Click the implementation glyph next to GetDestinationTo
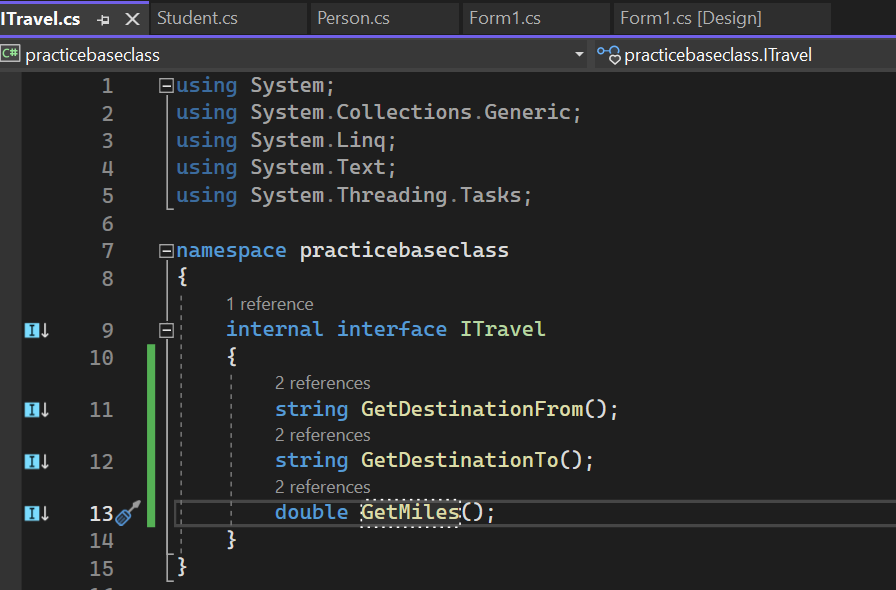This screenshot has width=896, height=590. (x=36, y=461)
